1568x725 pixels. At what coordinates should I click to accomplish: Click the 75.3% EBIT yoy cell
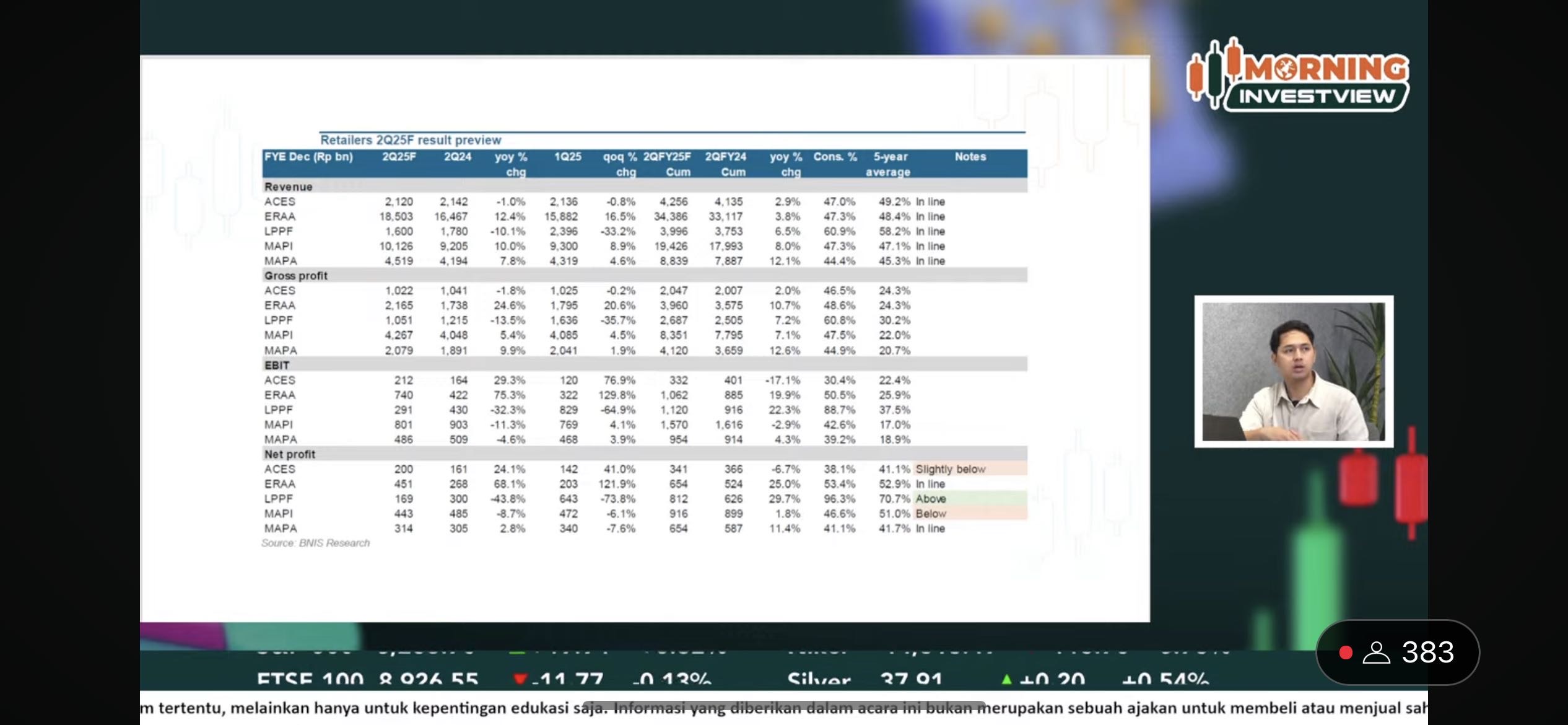point(509,395)
